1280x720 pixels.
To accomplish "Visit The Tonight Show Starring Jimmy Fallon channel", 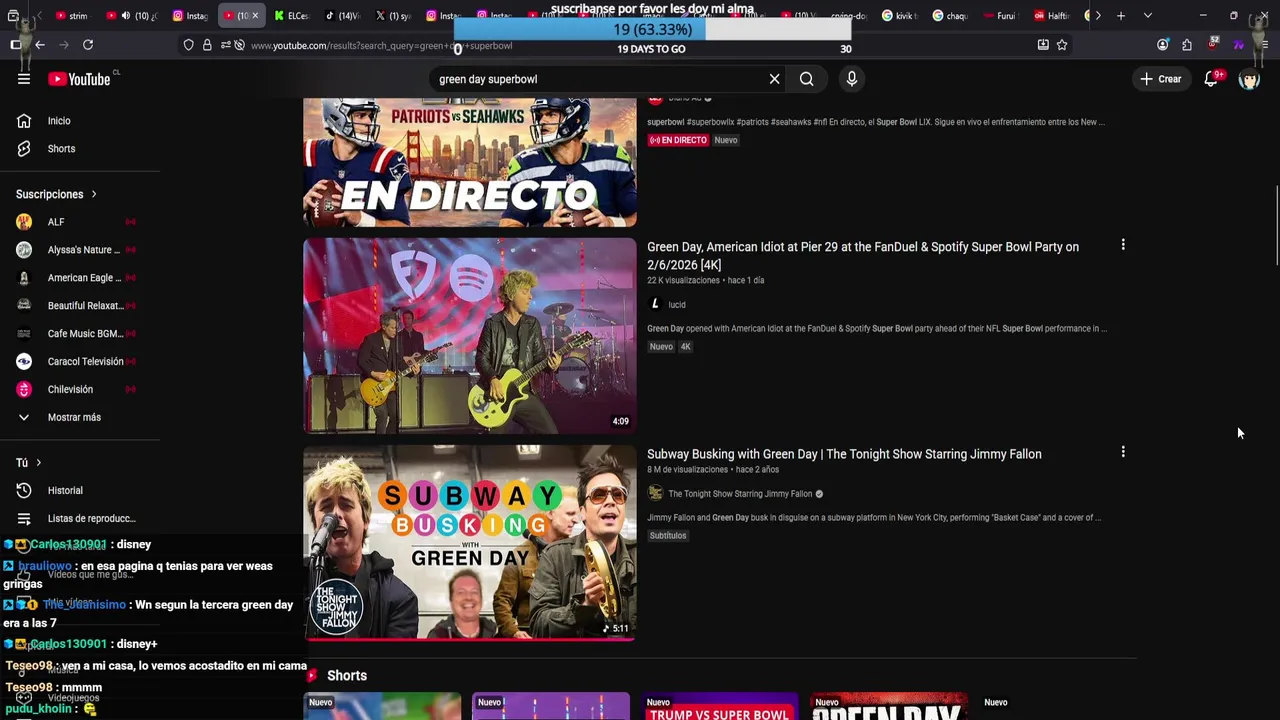I will (740, 494).
